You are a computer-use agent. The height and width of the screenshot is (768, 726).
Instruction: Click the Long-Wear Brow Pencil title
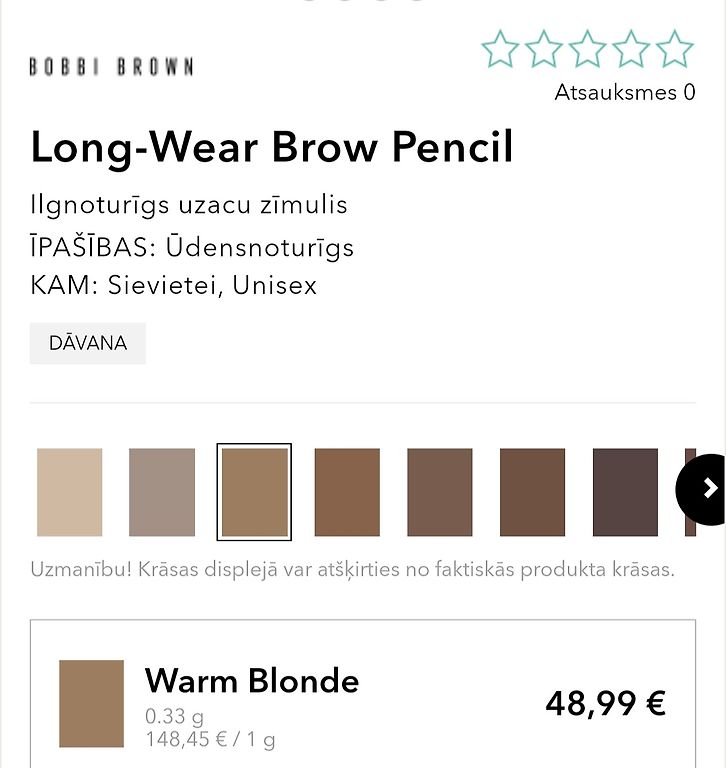pos(272,146)
